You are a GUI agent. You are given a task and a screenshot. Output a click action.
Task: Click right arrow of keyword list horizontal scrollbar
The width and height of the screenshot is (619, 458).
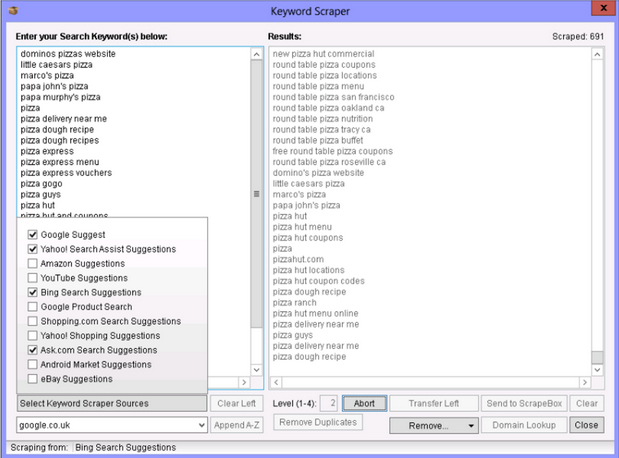244,382
